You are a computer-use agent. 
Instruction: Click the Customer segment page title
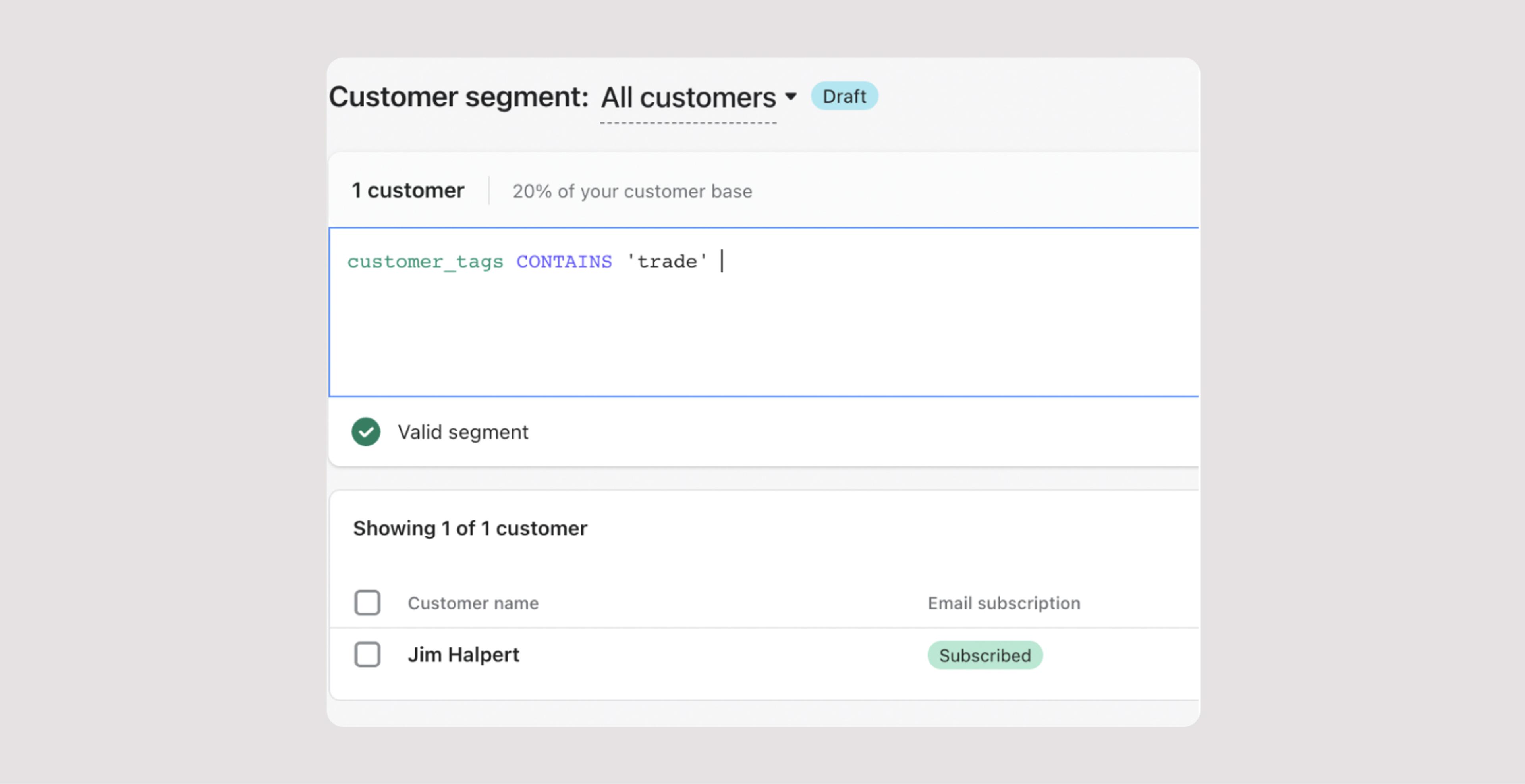tap(458, 96)
